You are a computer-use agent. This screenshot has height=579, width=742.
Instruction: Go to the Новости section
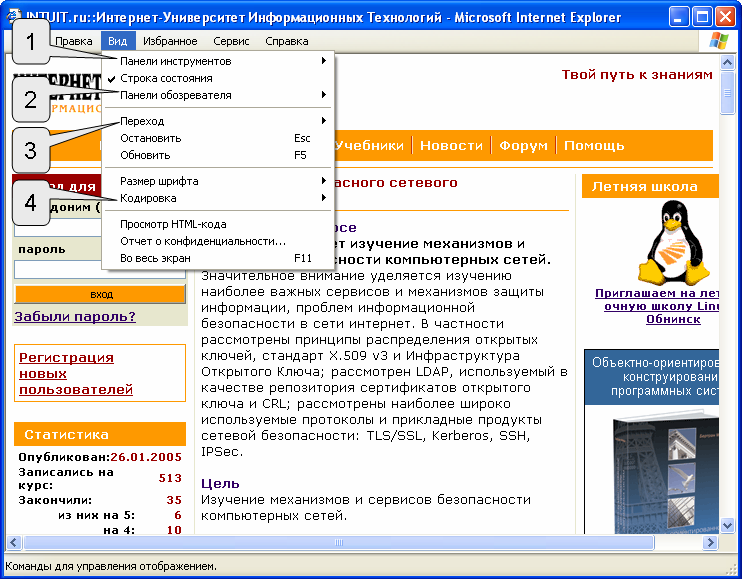pyautogui.click(x=451, y=146)
